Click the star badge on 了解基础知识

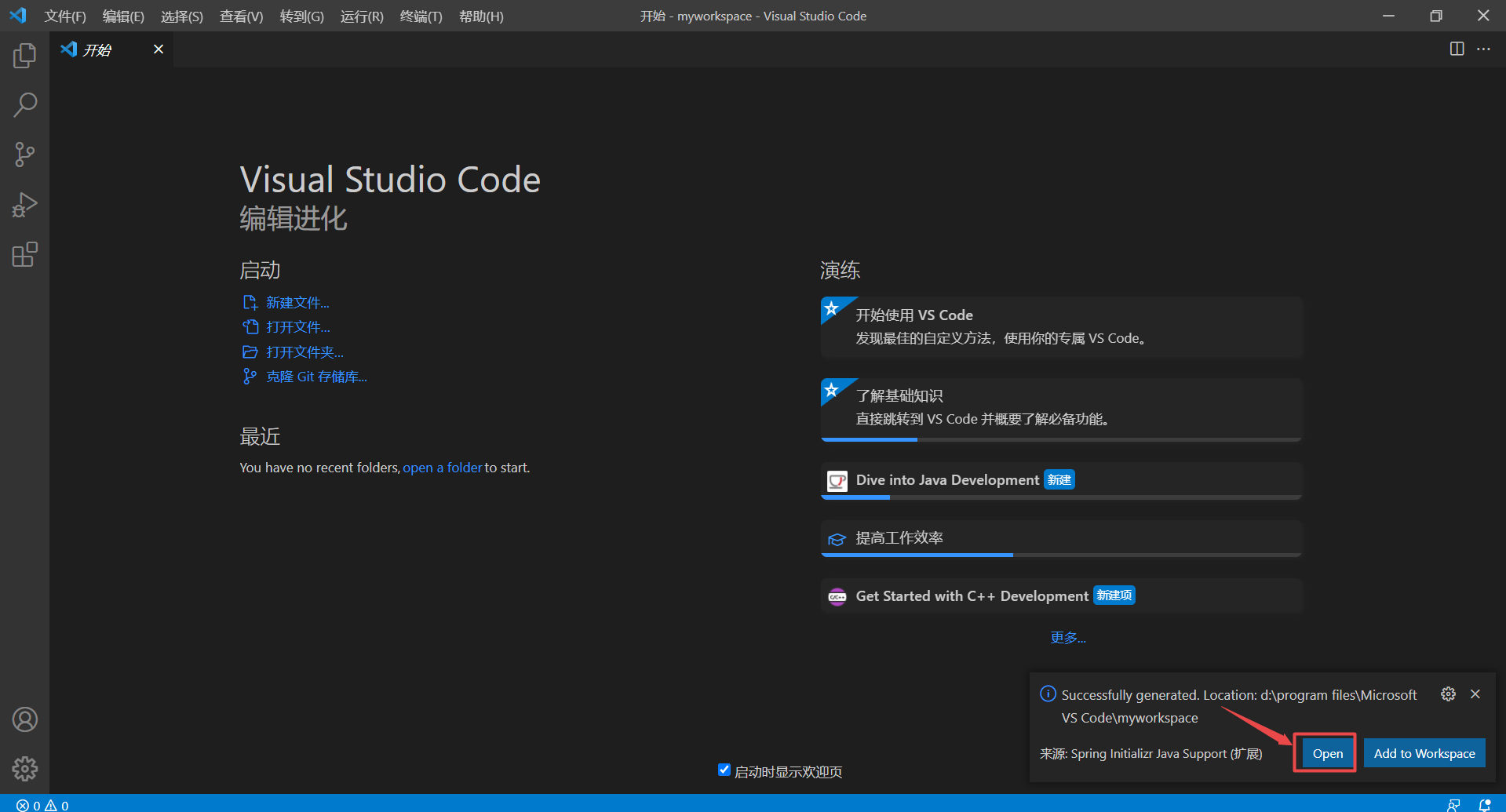tap(832, 390)
